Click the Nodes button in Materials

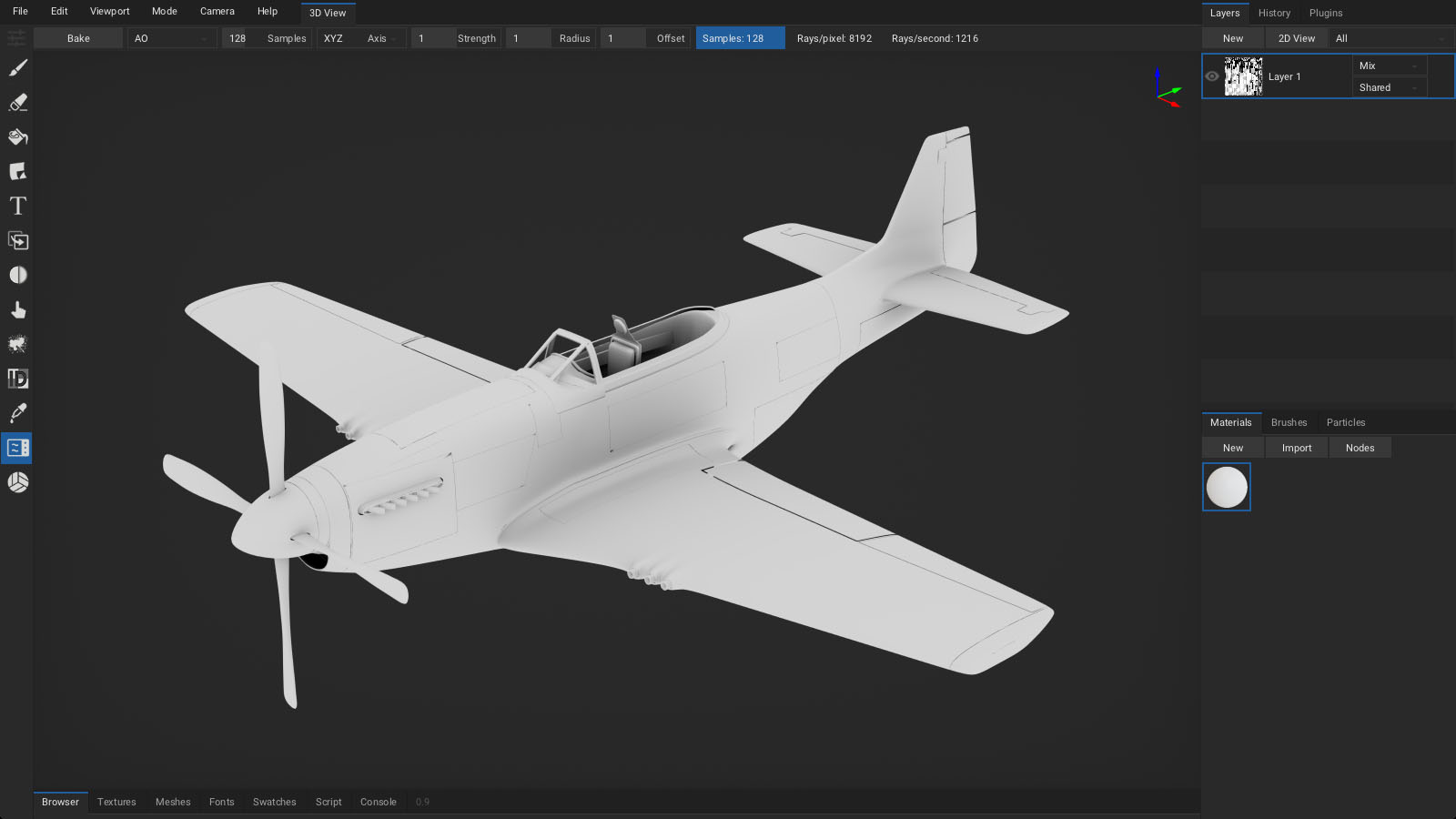point(1360,448)
